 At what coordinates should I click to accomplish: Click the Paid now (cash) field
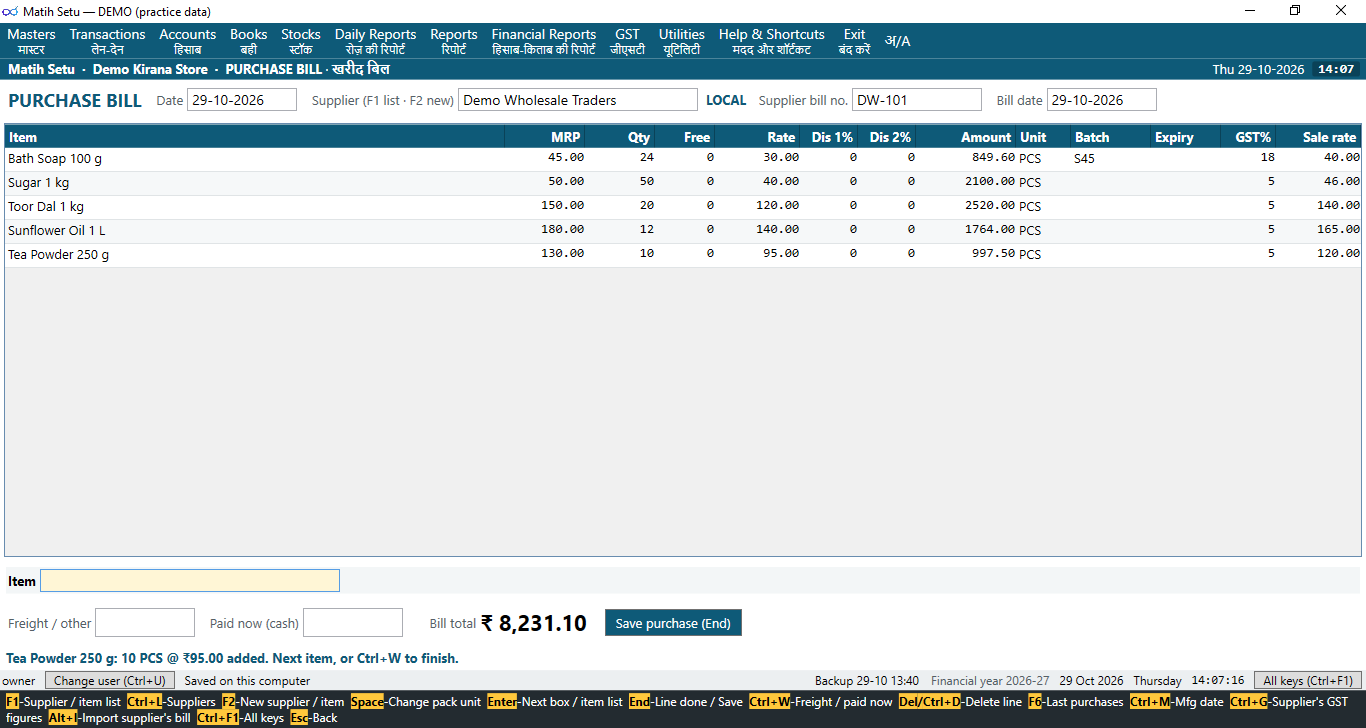click(353, 622)
